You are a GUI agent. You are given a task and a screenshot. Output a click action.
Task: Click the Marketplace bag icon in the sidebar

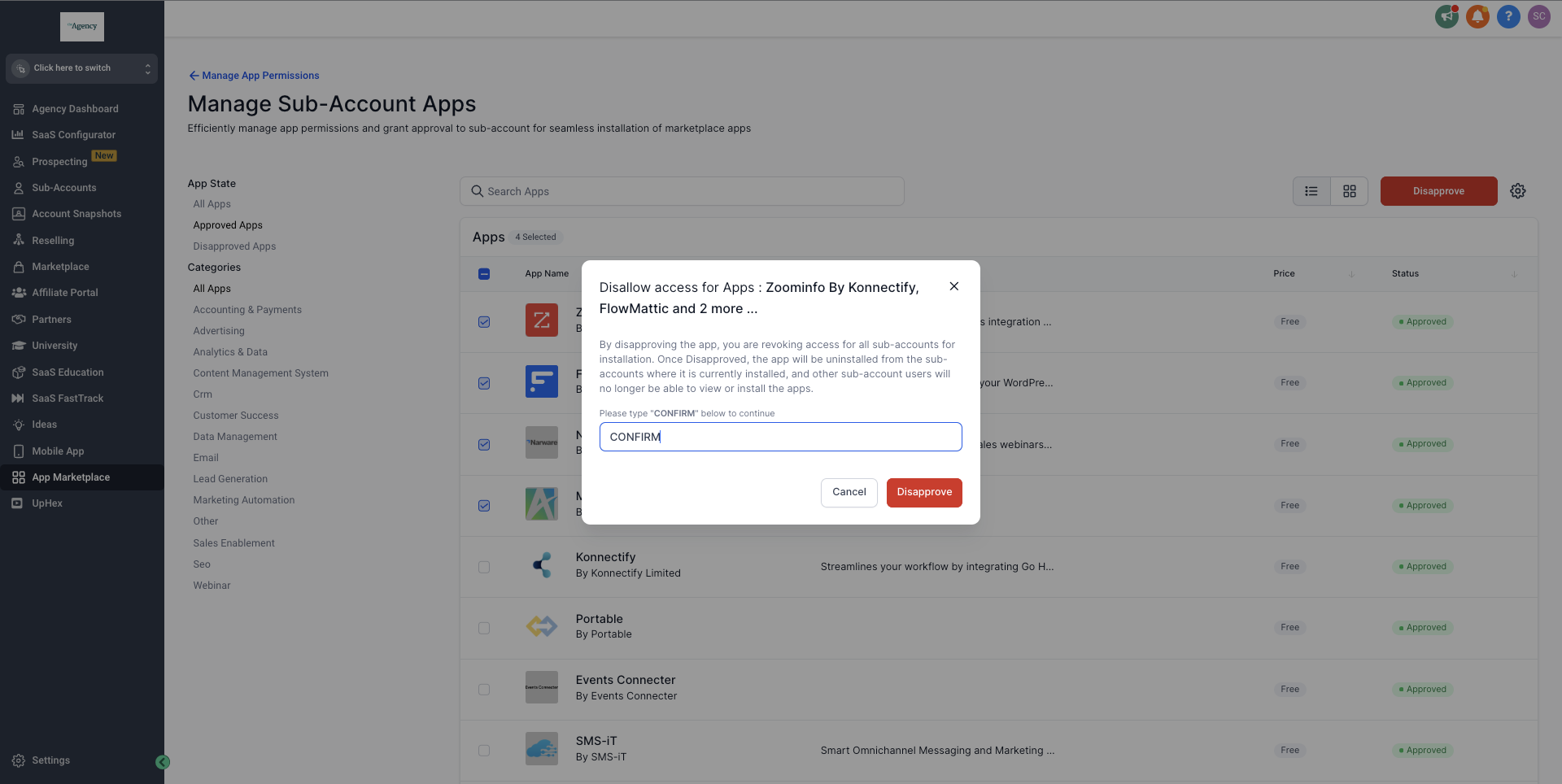click(19, 267)
